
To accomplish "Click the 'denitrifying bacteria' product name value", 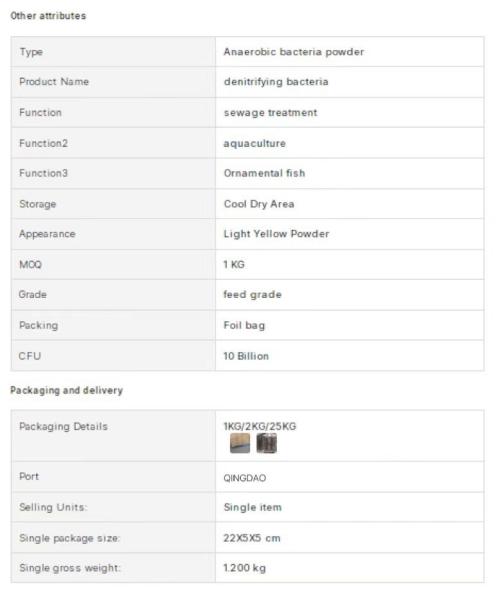I will pos(276,82).
